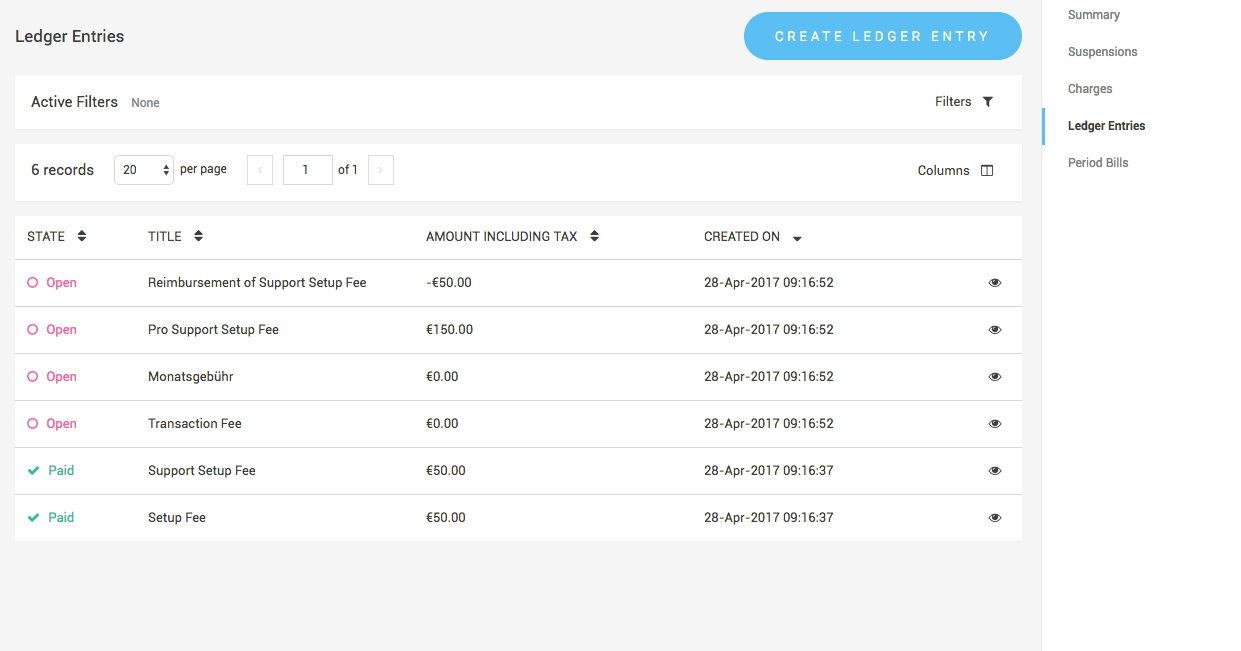Viewport: 1241px width, 651px height.
Task: Click the Paid checkmark on Setup Fee row
Action: [32, 517]
